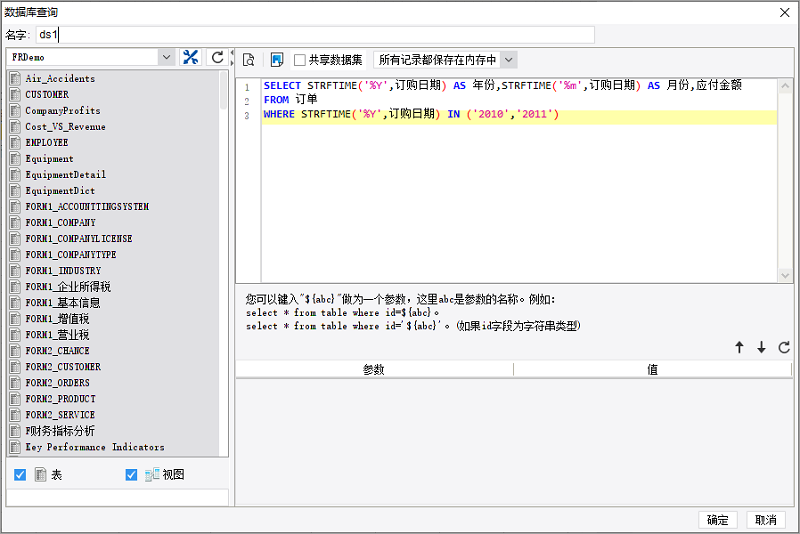
Task: Click the table search field below checkboxes
Action: 117,497
